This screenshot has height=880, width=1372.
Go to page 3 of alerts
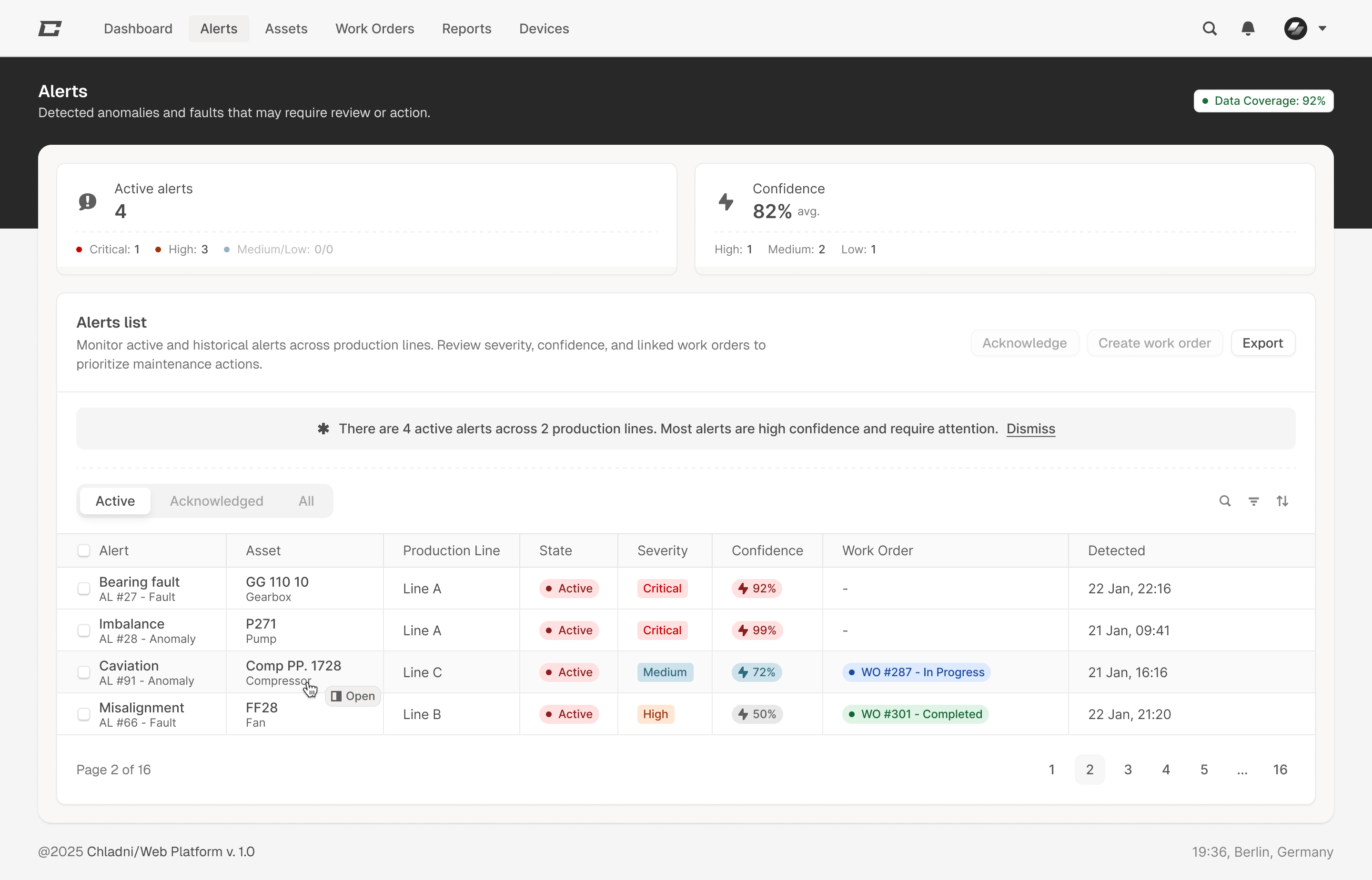tap(1127, 770)
